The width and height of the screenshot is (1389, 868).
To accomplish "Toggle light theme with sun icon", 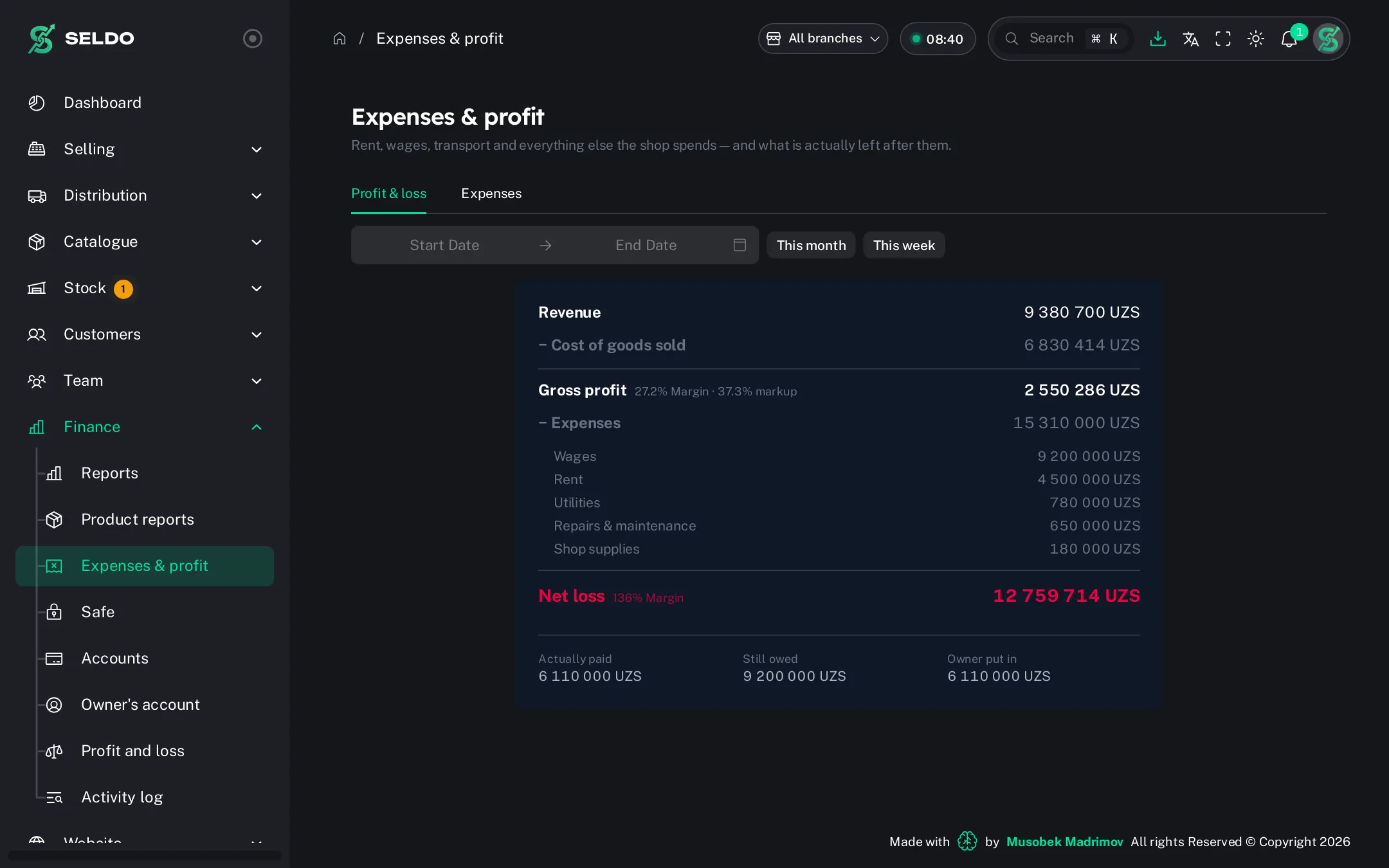I will (1256, 39).
